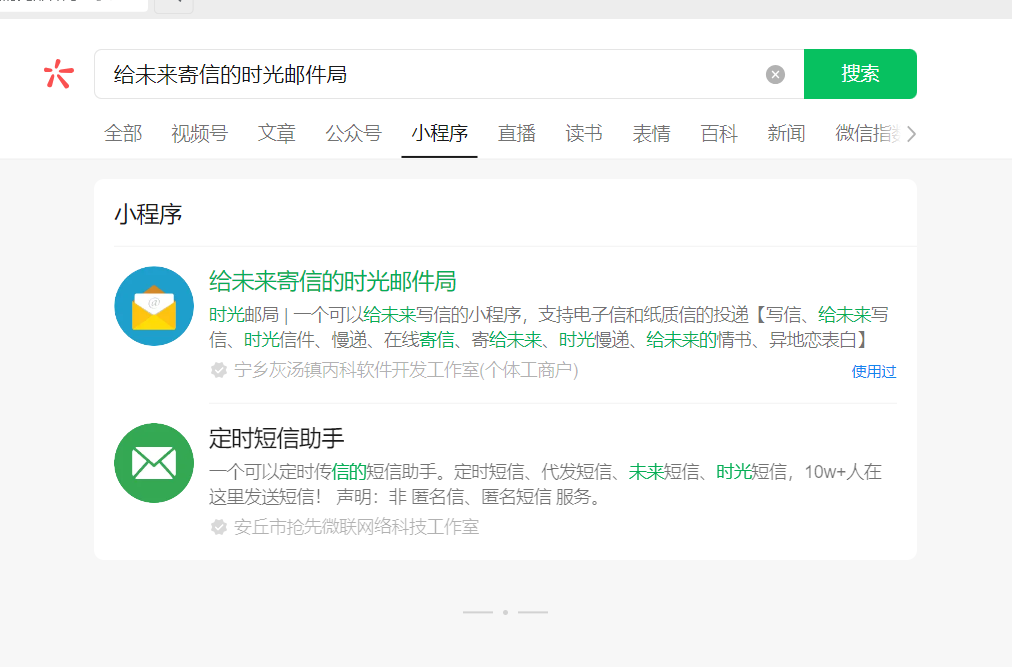Image resolution: width=1012 pixels, height=667 pixels.
Task: Focus the search input containing 给未来寄信的时光邮件局
Action: pos(449,74)
